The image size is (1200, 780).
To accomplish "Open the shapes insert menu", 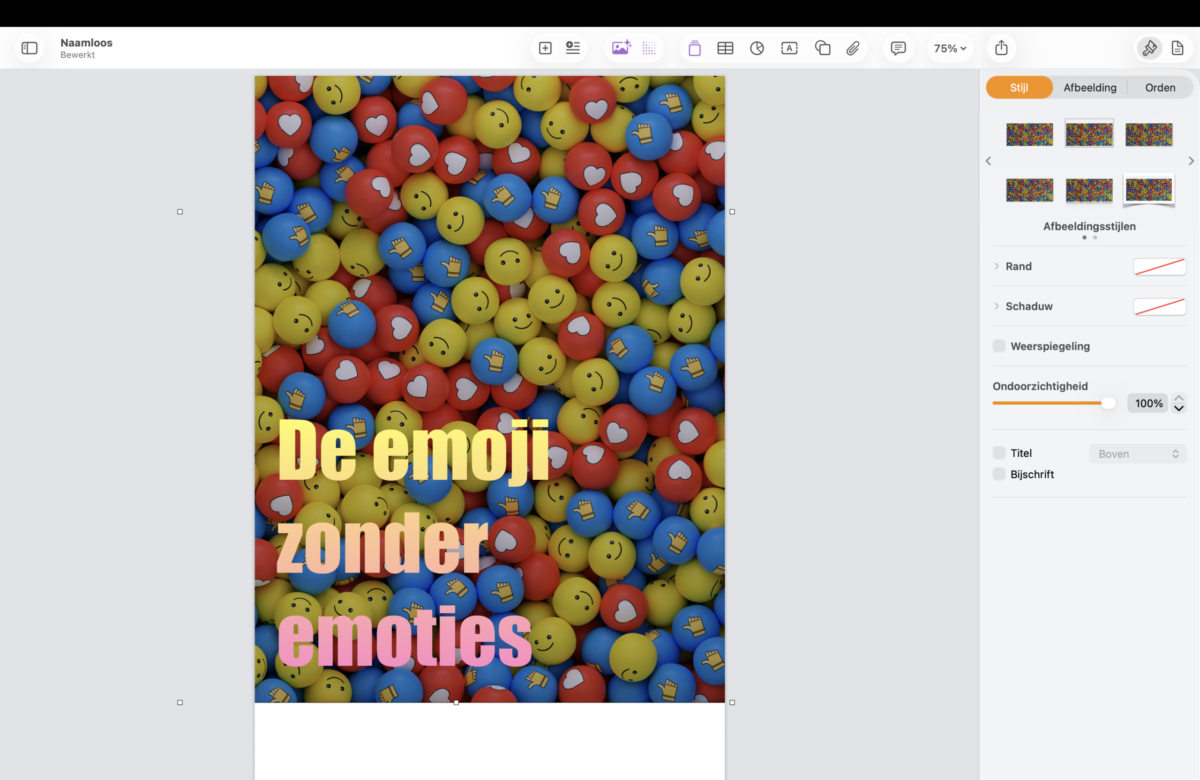I will [822, 48].
